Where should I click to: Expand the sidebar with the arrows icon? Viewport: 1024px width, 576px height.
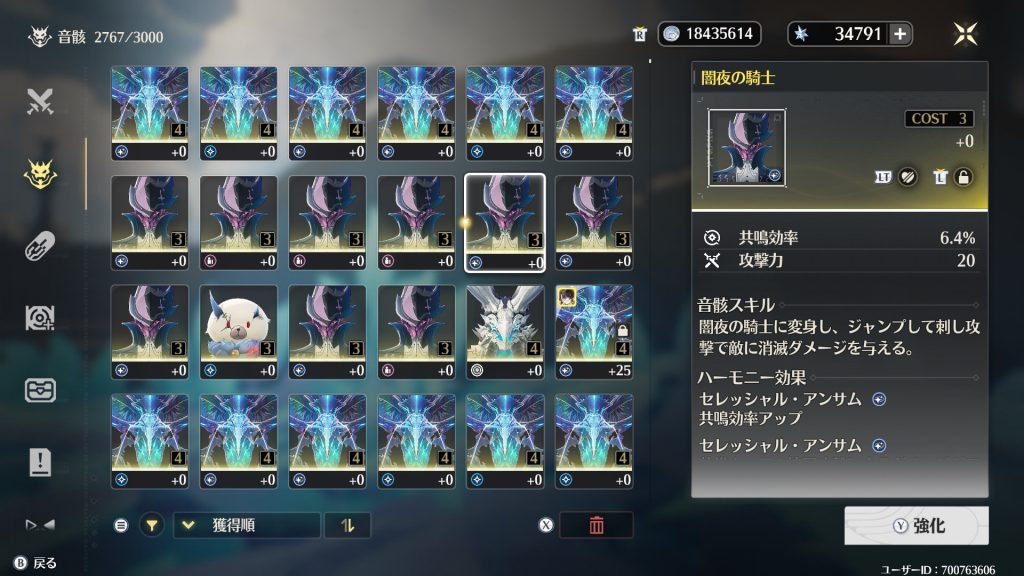[x=40, y=524]
